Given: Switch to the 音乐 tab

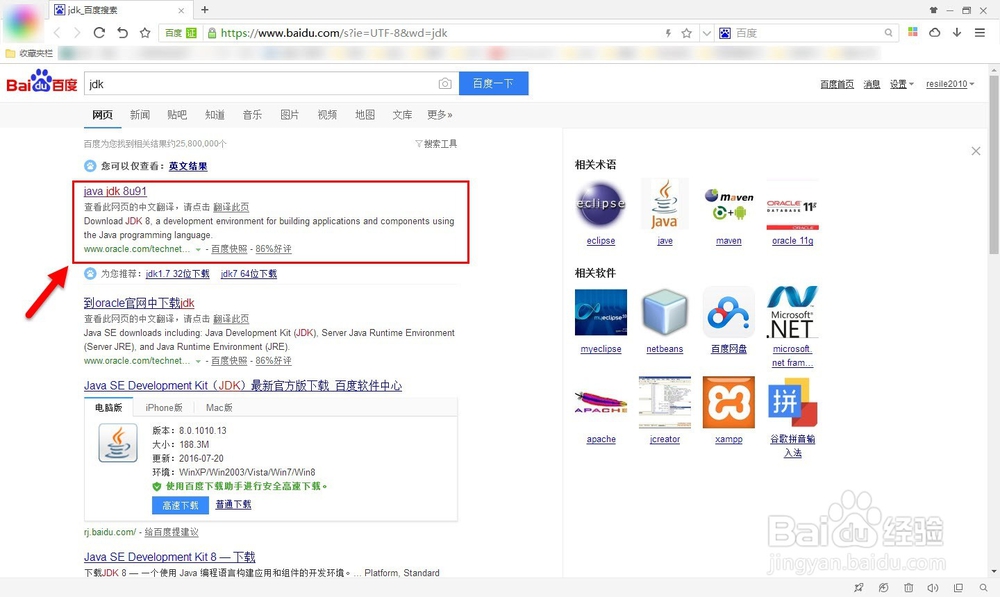Looking at the screenshot, I should [x=252, y=115].
